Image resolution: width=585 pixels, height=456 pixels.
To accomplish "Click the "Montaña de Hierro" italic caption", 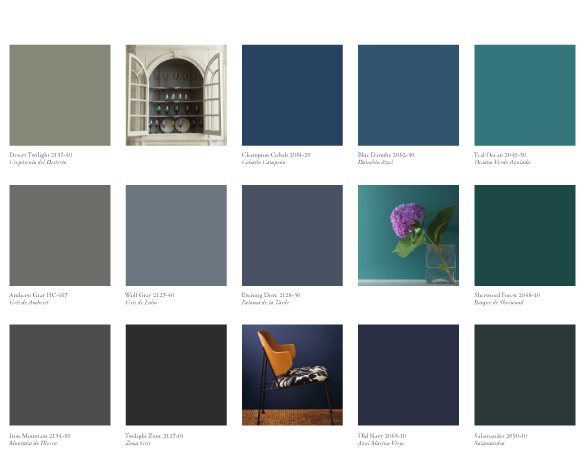I will point(33,443).
